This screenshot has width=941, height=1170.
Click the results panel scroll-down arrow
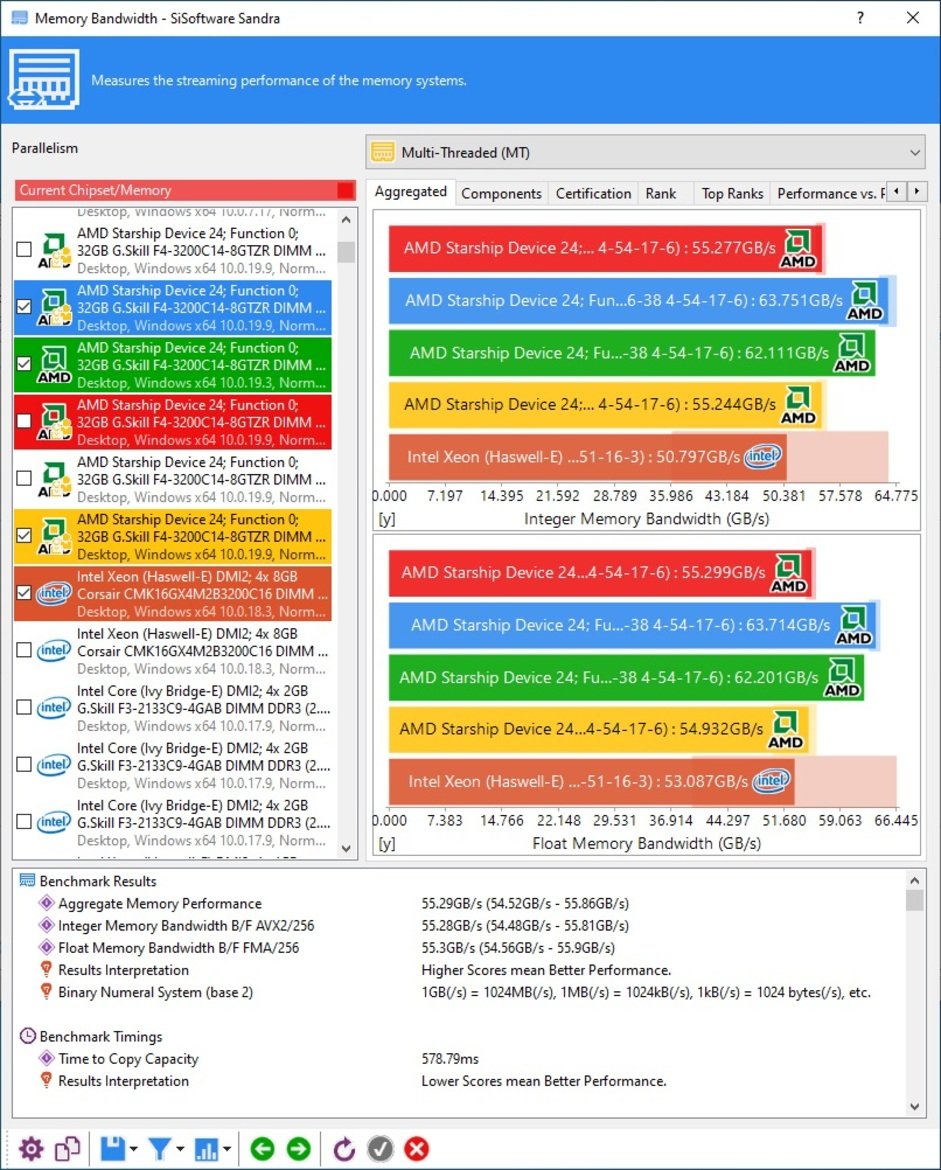pos(915,1107)
